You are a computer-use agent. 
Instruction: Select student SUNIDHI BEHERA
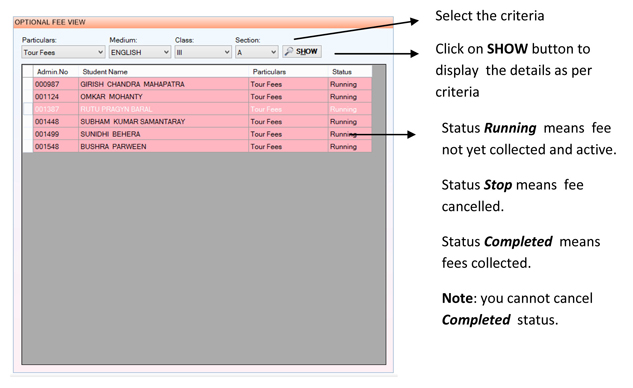163,134
